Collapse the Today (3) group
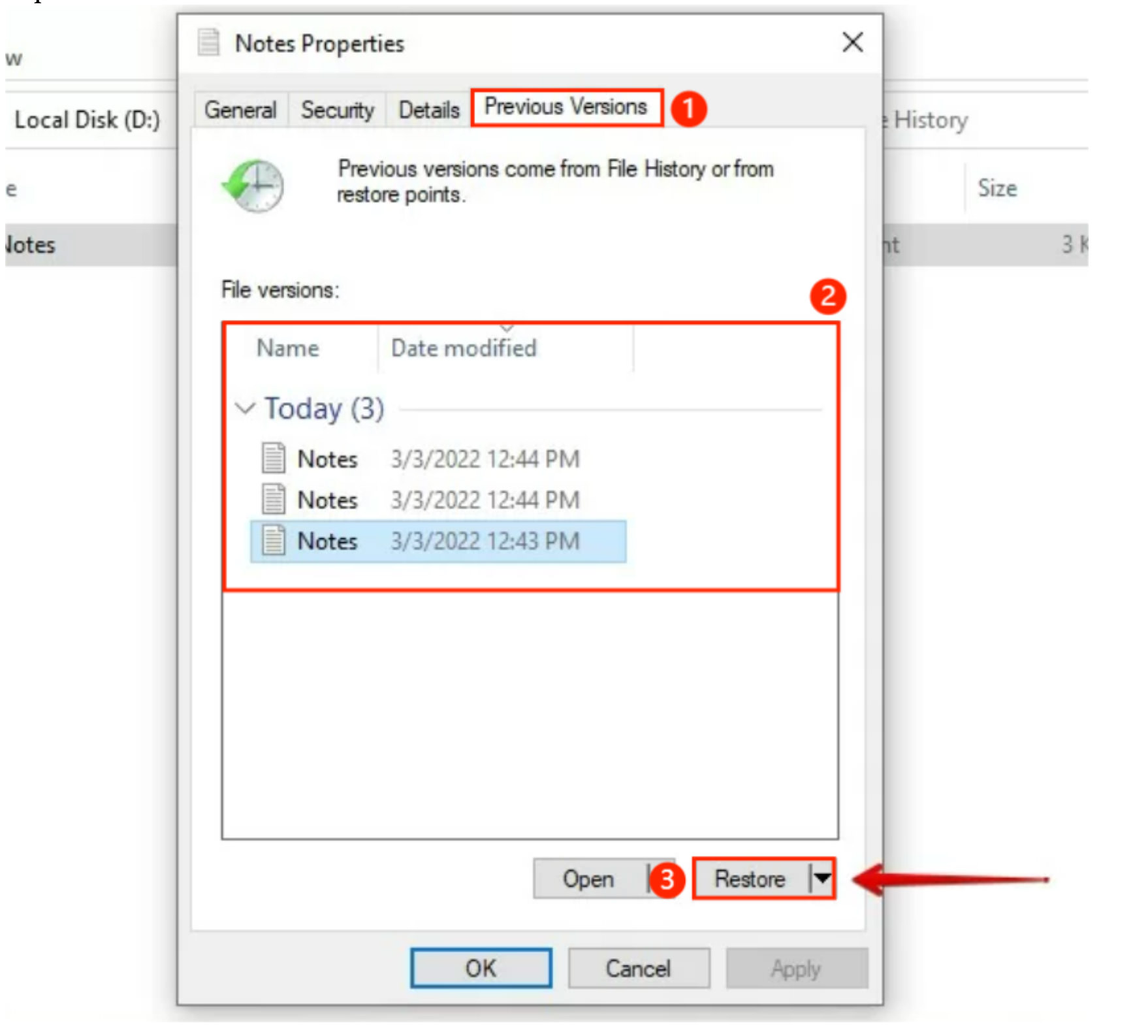The width and height of the screenshot is (1148, 1036). click(x=246, y=407)
